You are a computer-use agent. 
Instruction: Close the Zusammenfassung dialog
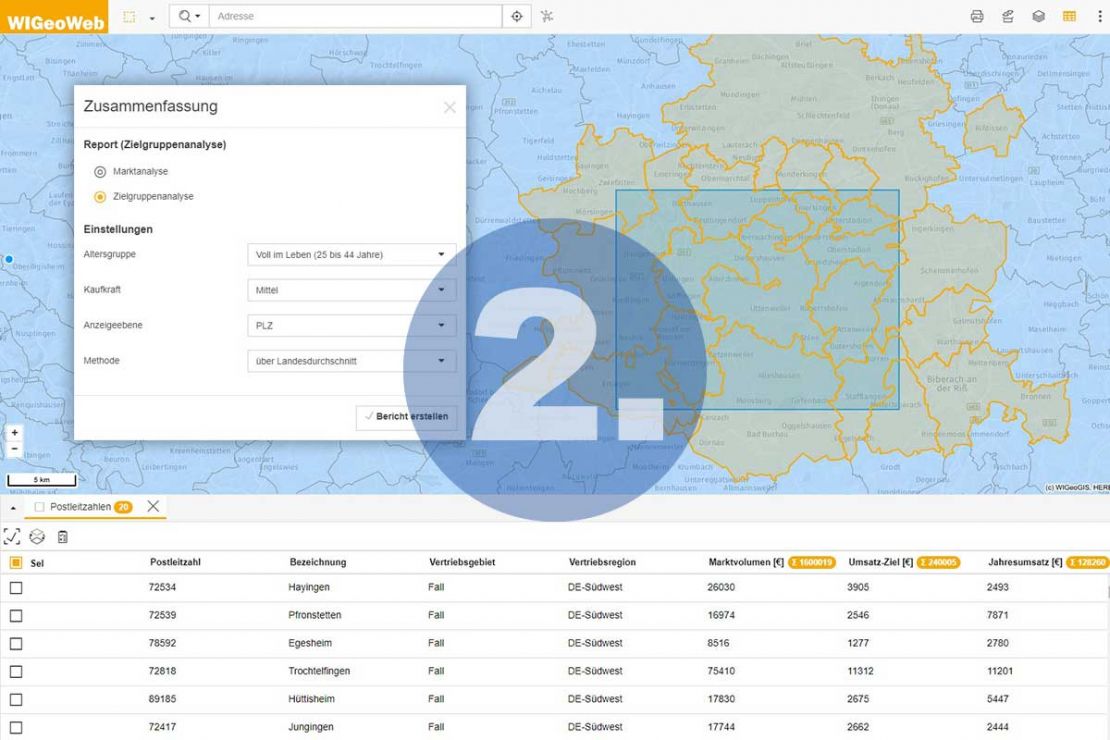point(450,108)
